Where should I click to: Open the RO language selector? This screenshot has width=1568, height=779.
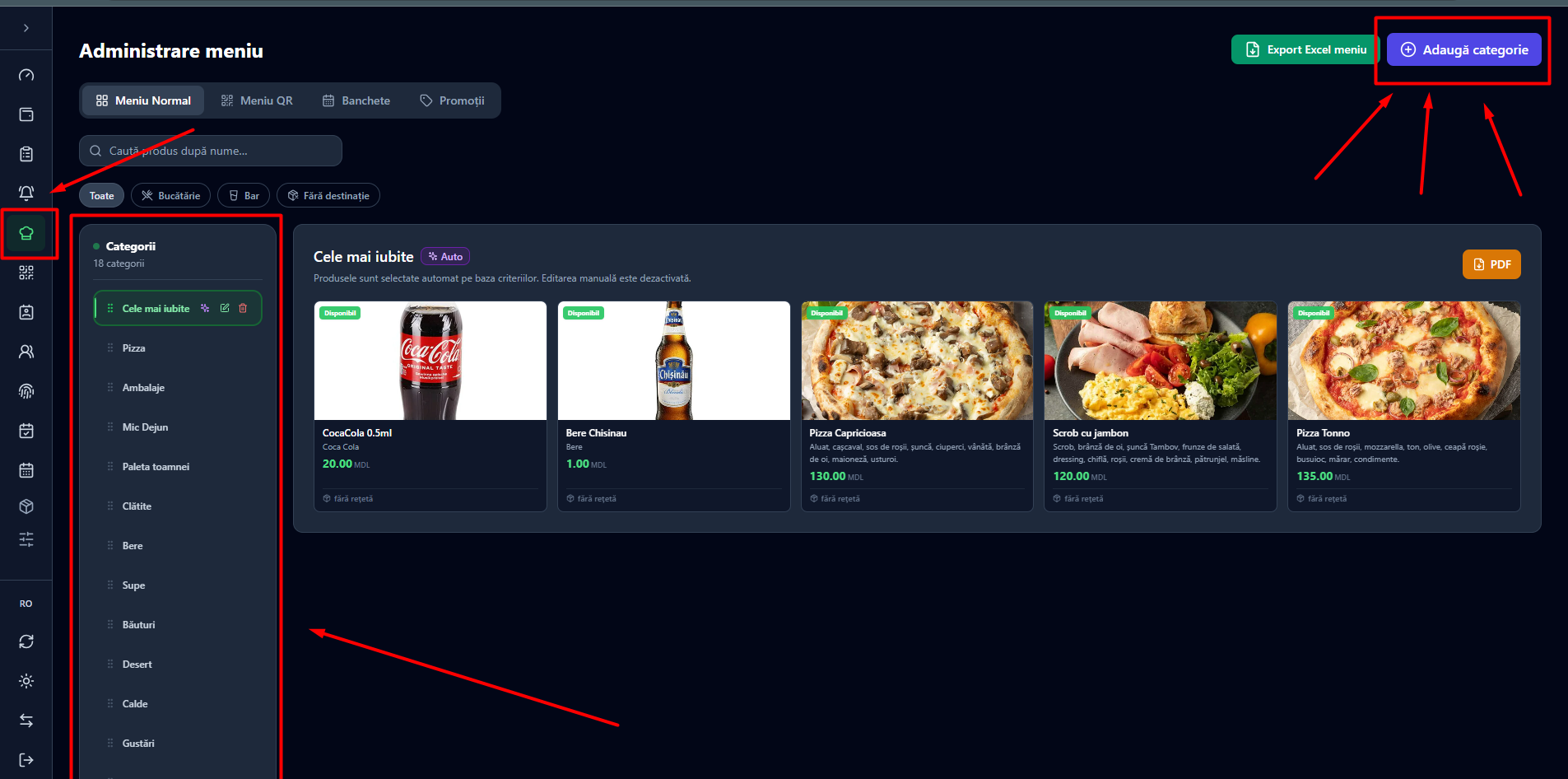point(26,604)
